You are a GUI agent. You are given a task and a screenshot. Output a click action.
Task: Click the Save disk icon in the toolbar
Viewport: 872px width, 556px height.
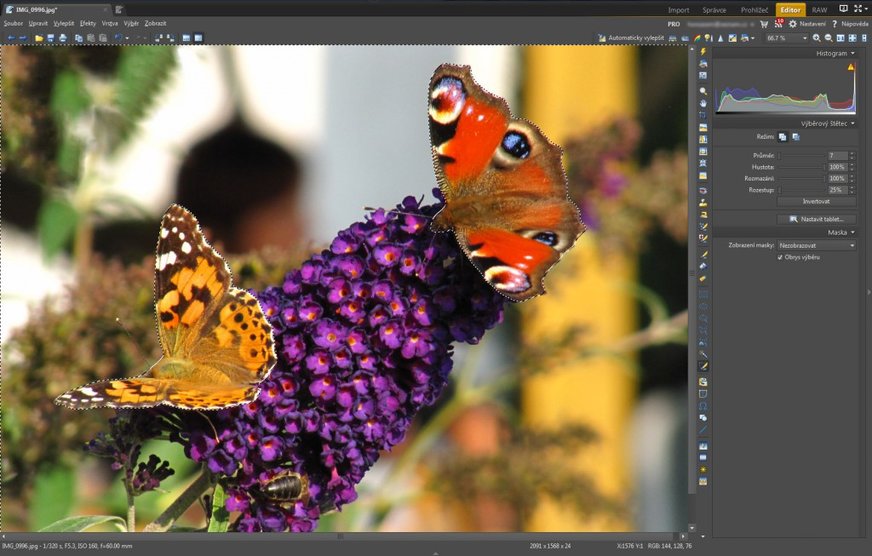point(50,38)
